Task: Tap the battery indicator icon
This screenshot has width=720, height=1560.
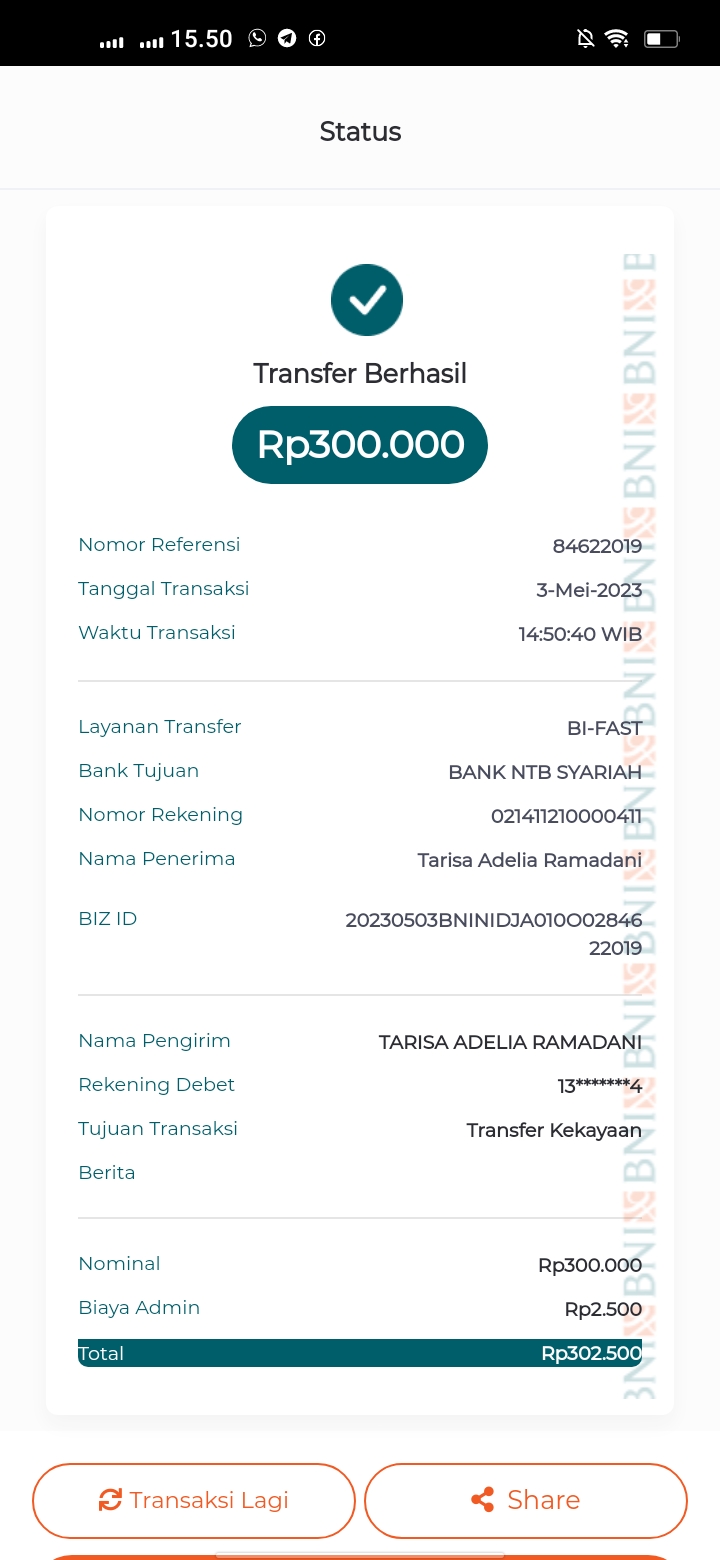Action: click(x=662, y=39)
